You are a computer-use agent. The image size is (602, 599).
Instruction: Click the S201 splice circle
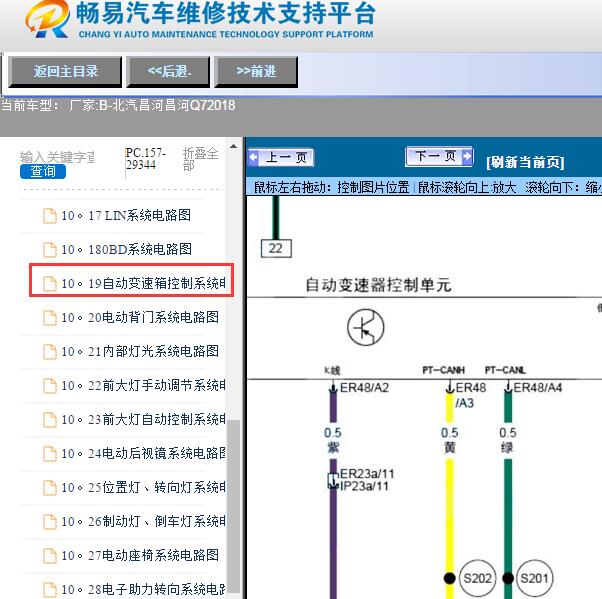[534, 578]
